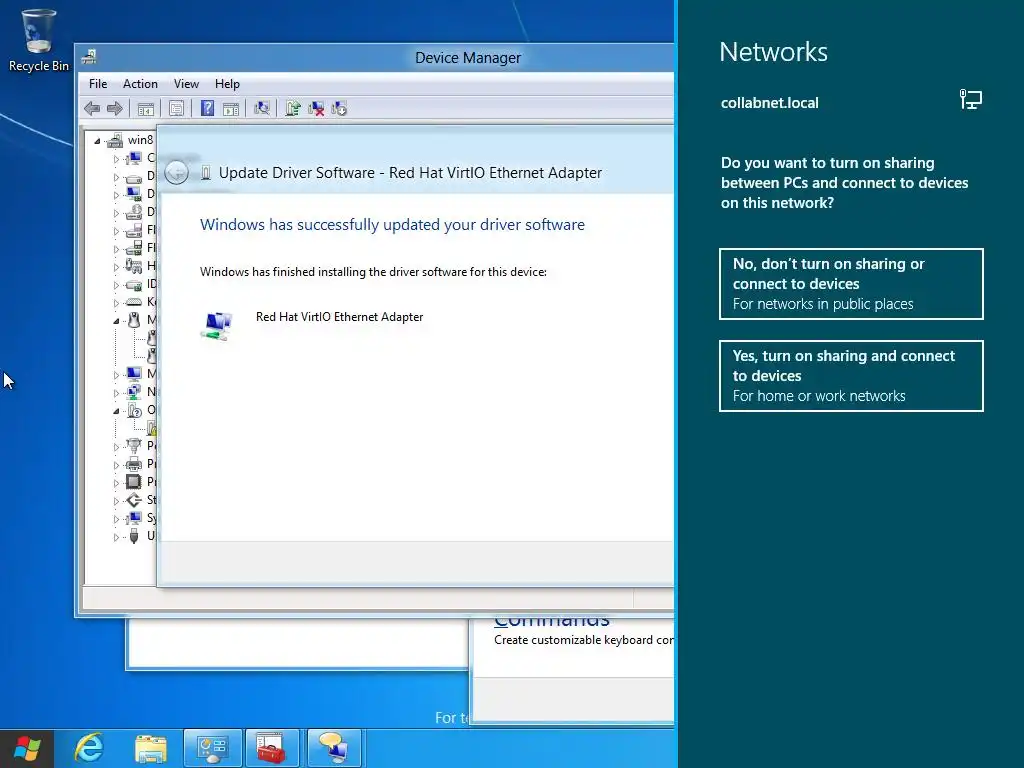Open File Explorer from the taskbar
Screen dimensions: 1024x768
coord(151,749)
